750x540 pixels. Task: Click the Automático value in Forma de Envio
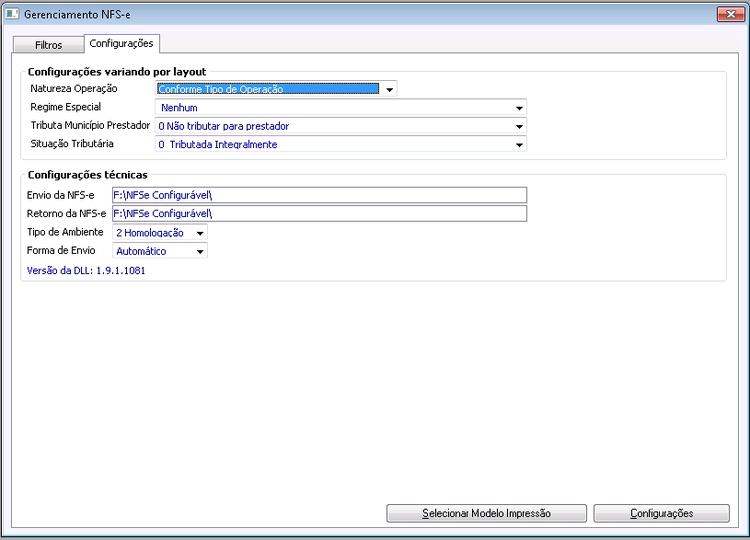(141, 251)
